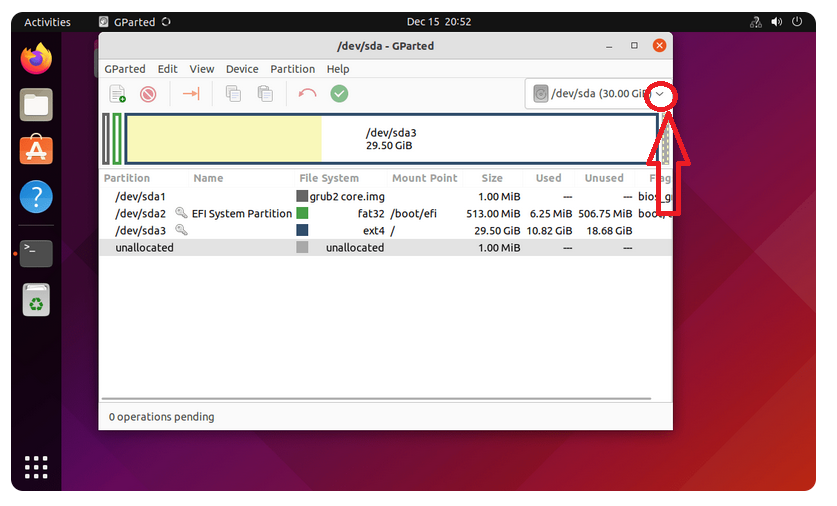Click the power icon in top bar
The width and height of the screenshot is (837, 506).
[x=797, y=22]
